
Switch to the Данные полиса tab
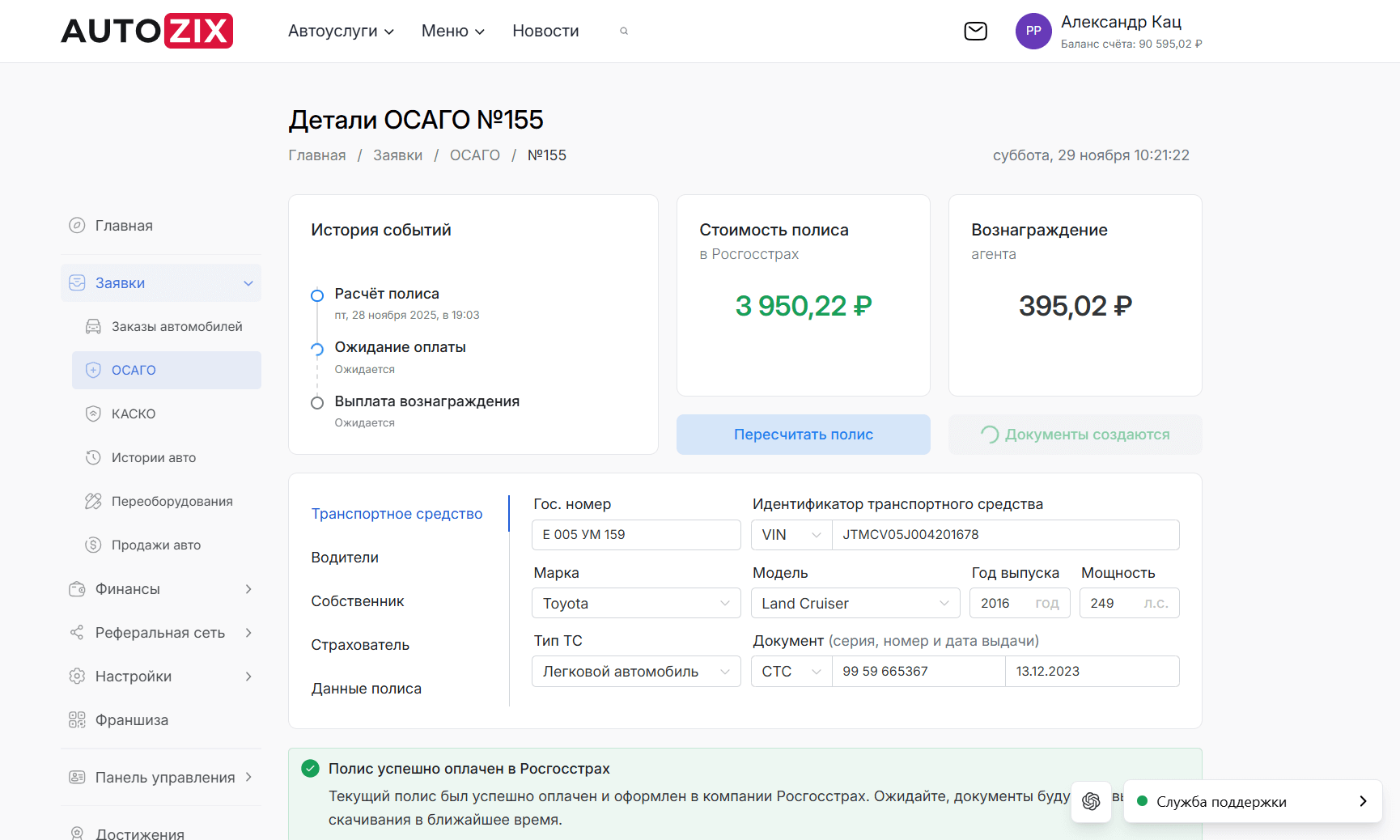pyautogui.click(x=366, y=689)
